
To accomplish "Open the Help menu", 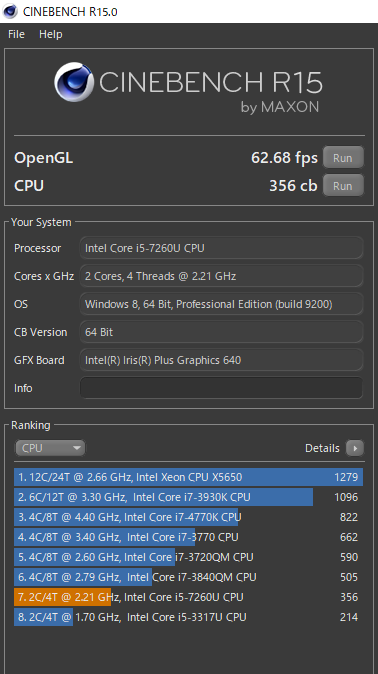I will (x=51, y=34).
